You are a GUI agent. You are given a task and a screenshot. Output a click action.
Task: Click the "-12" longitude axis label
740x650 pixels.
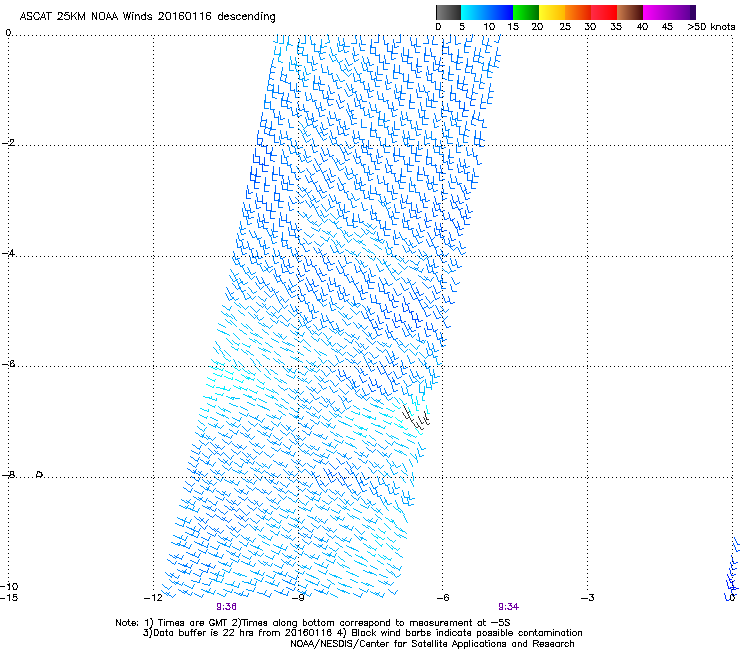pyautogui.click(x=153, y=598)
